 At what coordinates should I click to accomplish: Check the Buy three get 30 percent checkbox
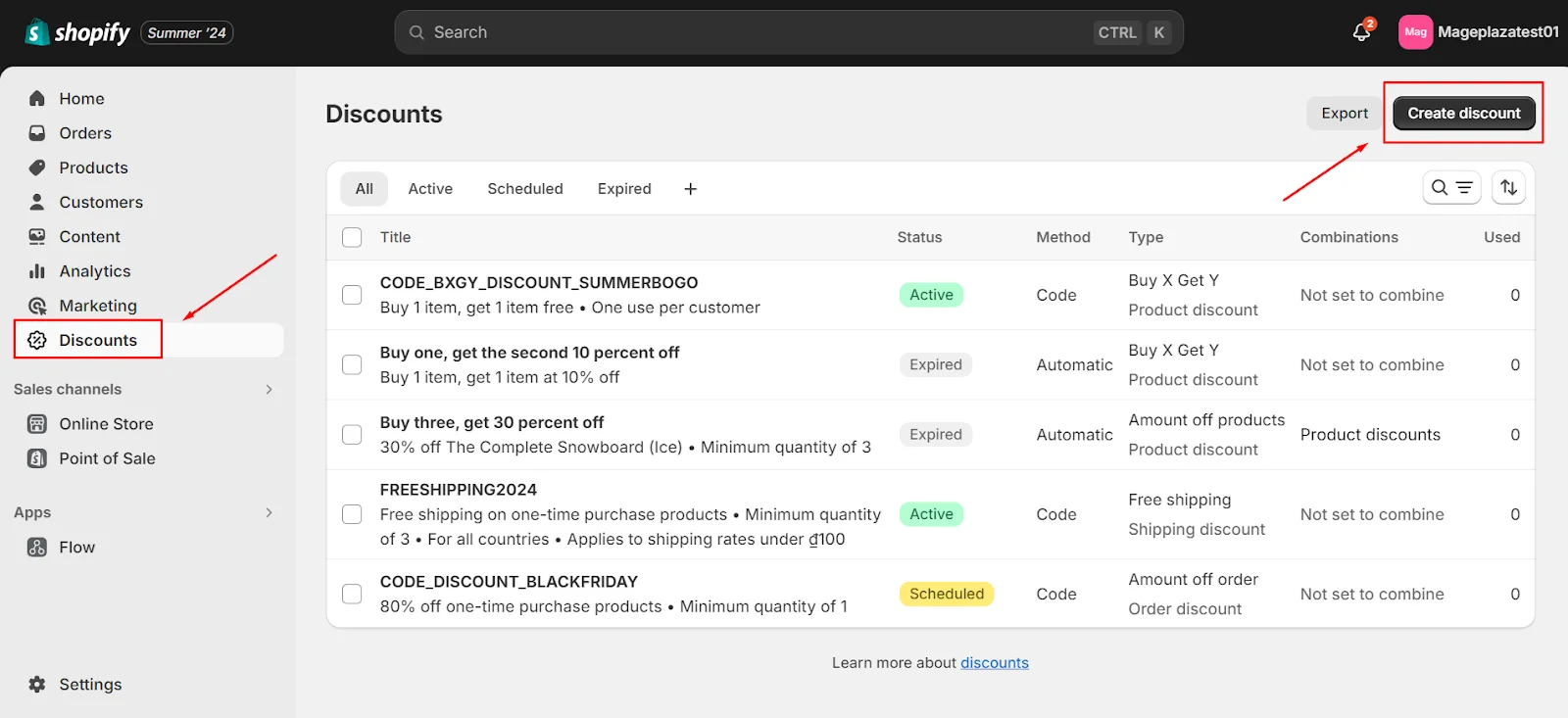[x=352, y=434]
